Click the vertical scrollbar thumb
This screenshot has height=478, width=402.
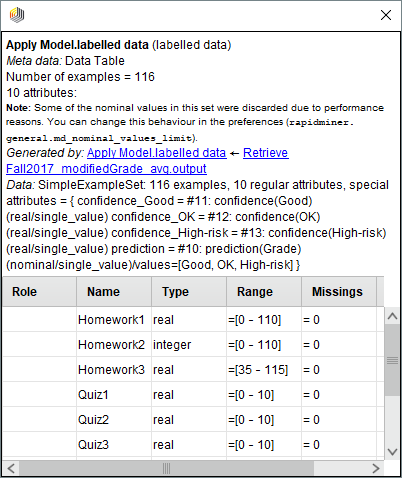(x=392, y=360)
